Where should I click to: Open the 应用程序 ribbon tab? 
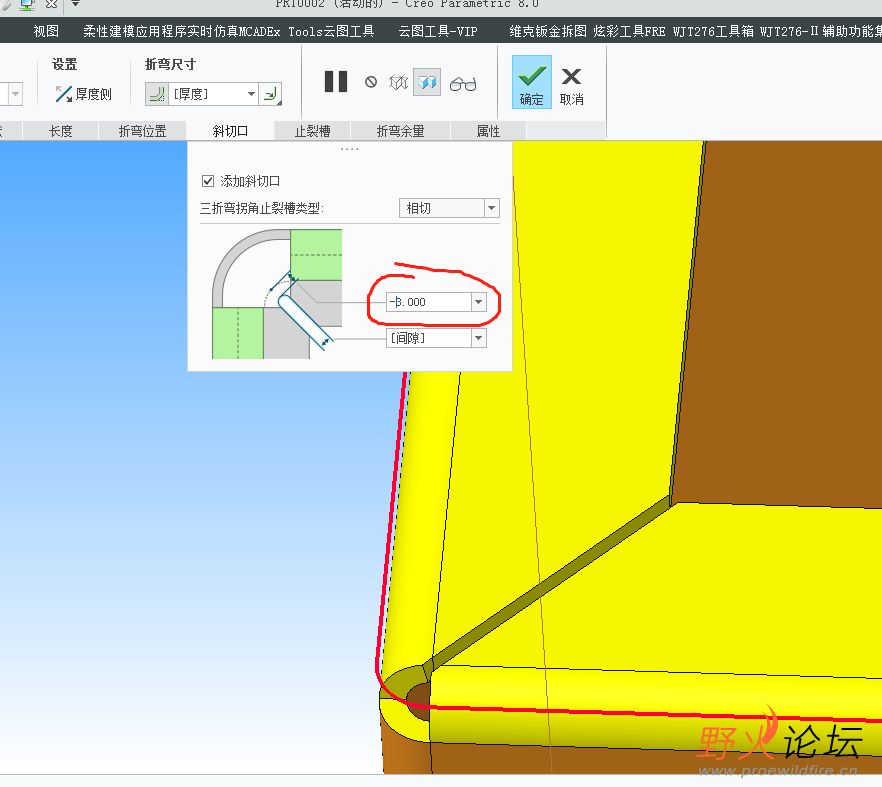tap(161, 32)
